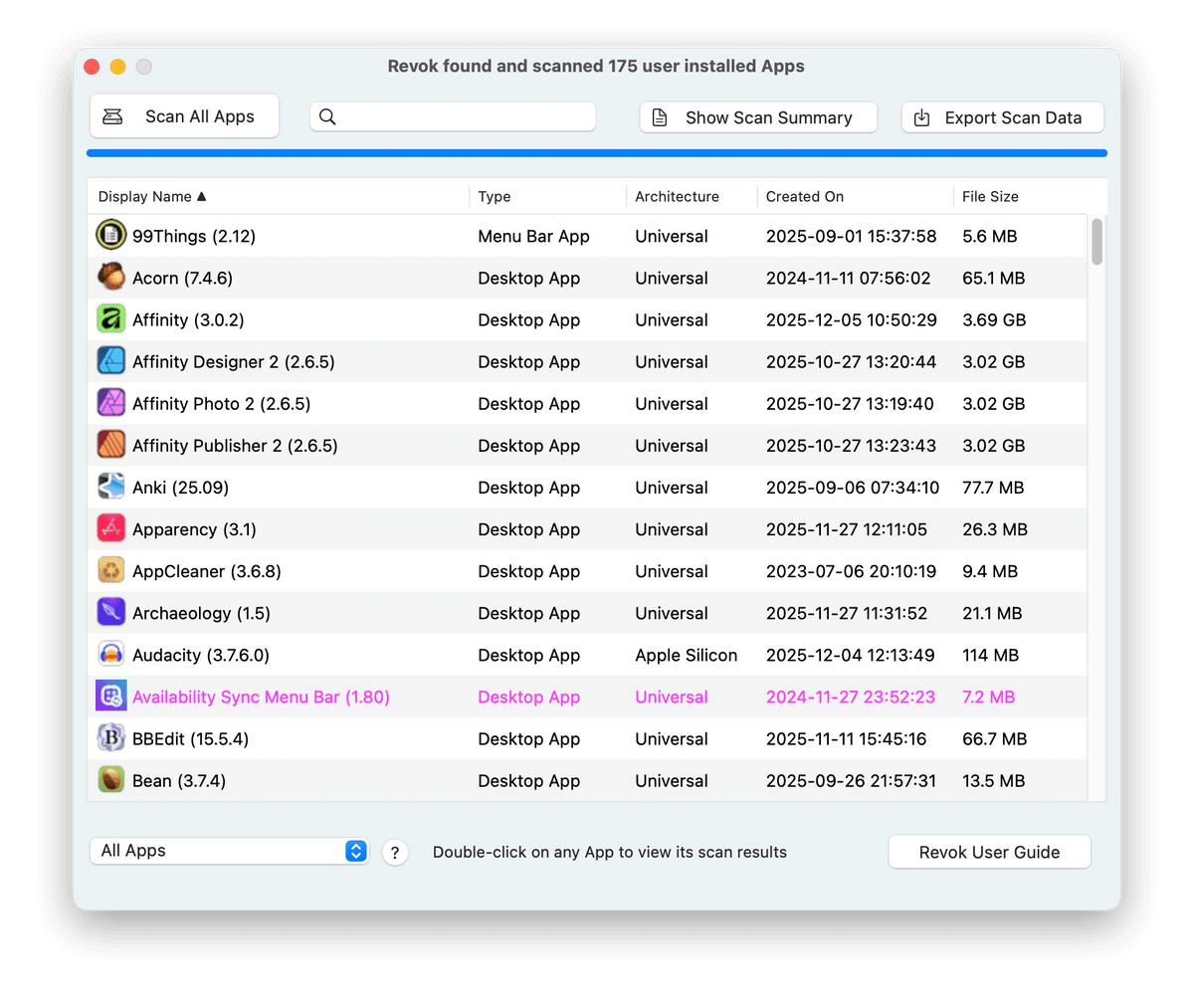Viewport: 1194px width, 1008px height.
Task: Click Export Scan Data button
Action: click(1002, 117)
